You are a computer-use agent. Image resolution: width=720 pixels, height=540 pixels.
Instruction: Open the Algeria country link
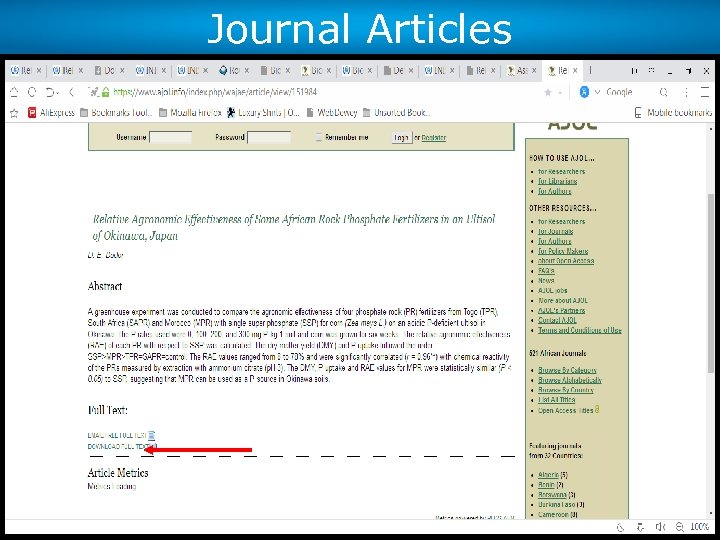pyautogui.click(x=548, y=475)
